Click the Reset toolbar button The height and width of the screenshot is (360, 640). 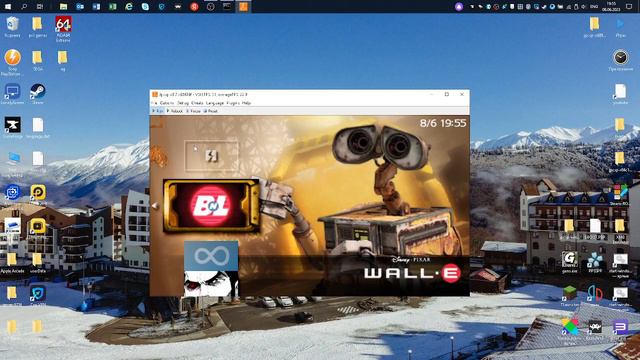(211, 111)
